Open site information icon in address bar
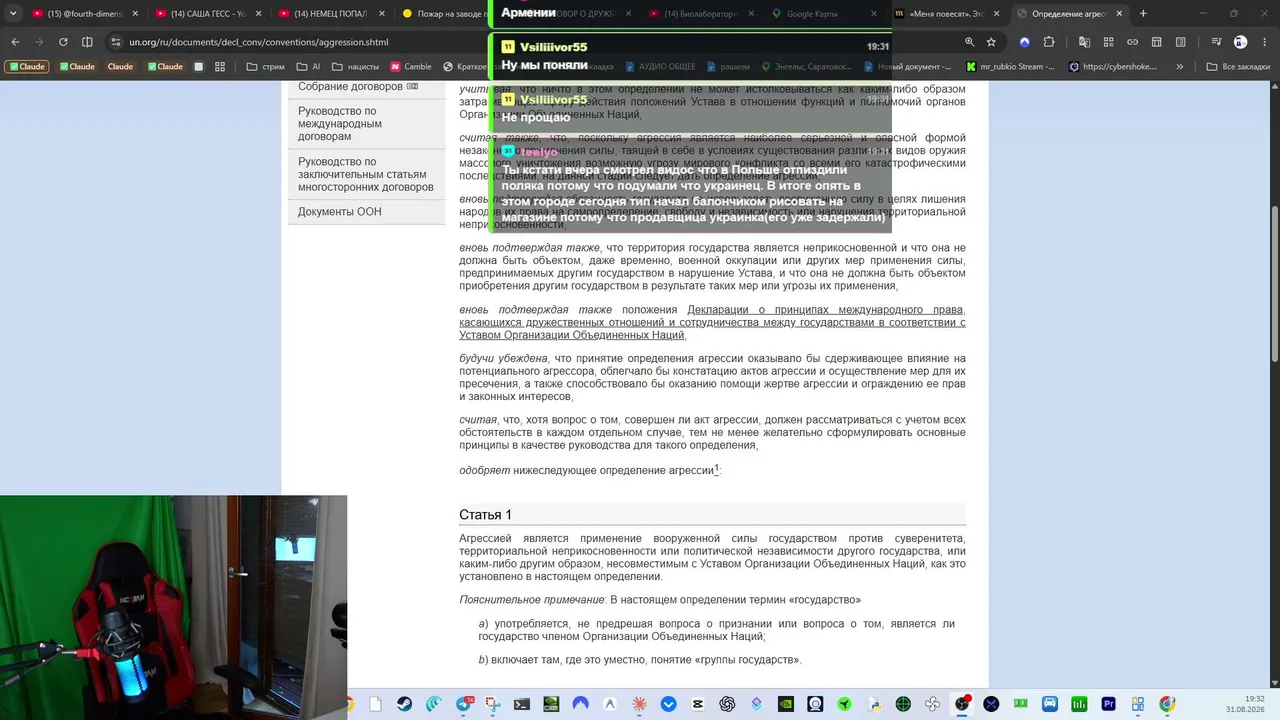Image resolution: width=1280 pixels, height=720 pixels. [x=116, y=42]
